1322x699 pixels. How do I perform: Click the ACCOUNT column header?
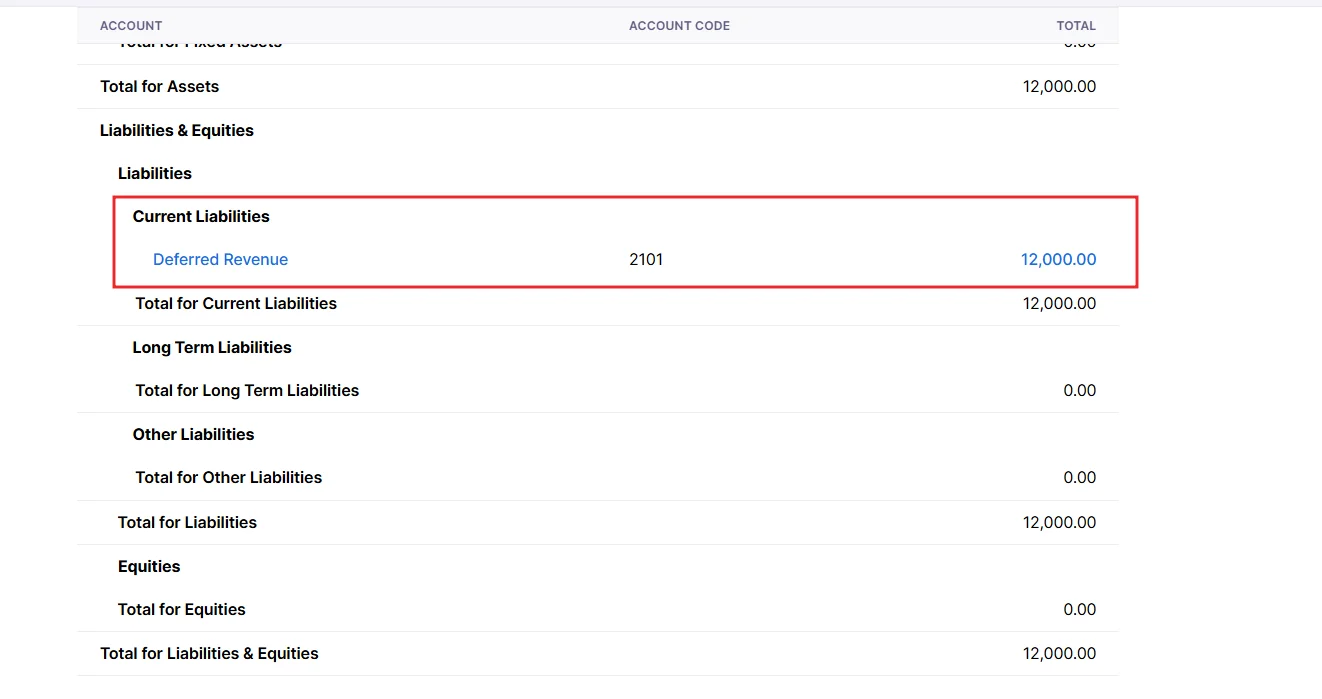[x=131, y=26]
